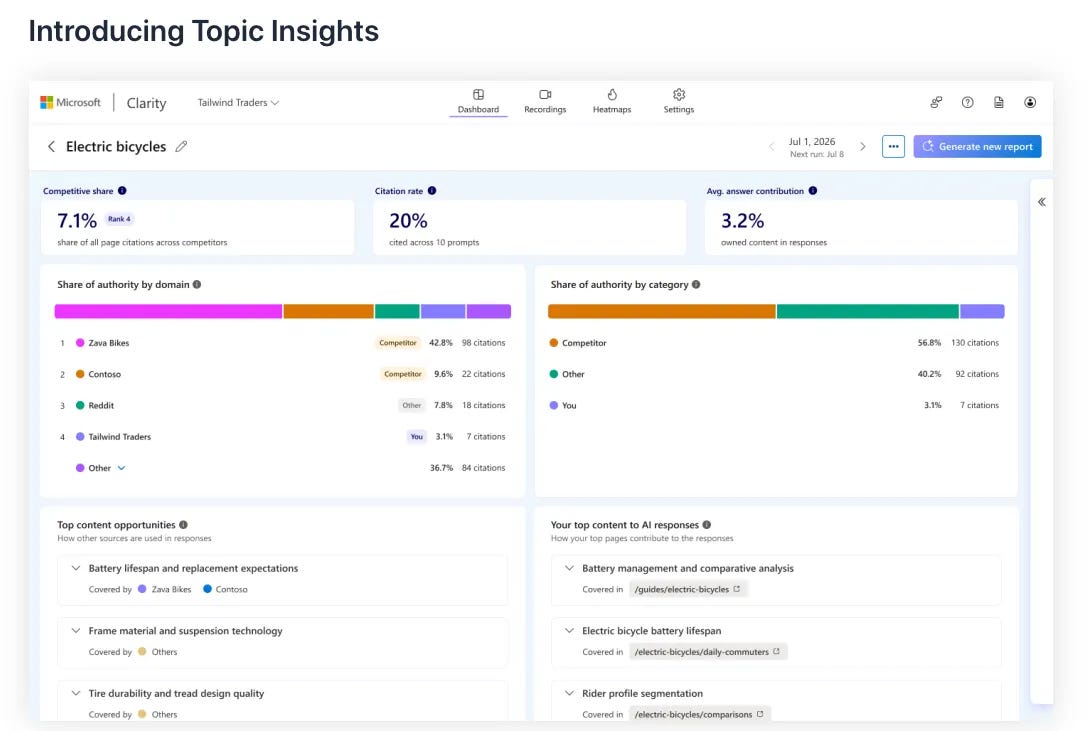Open the more options ellipsis button
1088x731 pixels.
[x=893, y=146]
